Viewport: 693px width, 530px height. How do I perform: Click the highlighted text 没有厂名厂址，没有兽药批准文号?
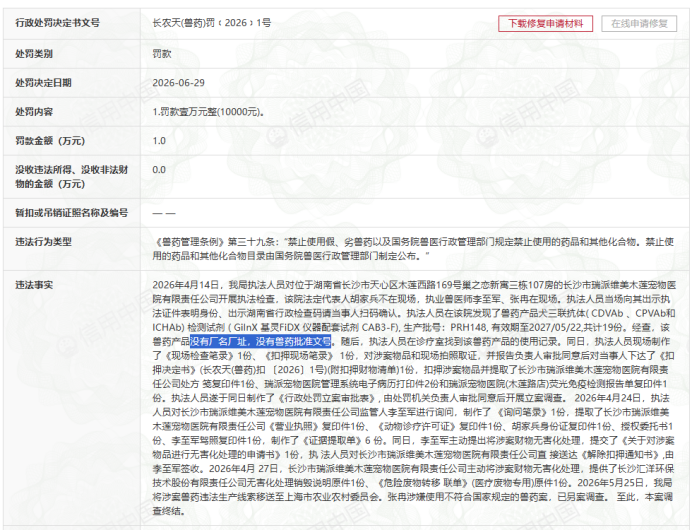pyautogui.click(x=260, y=341)
